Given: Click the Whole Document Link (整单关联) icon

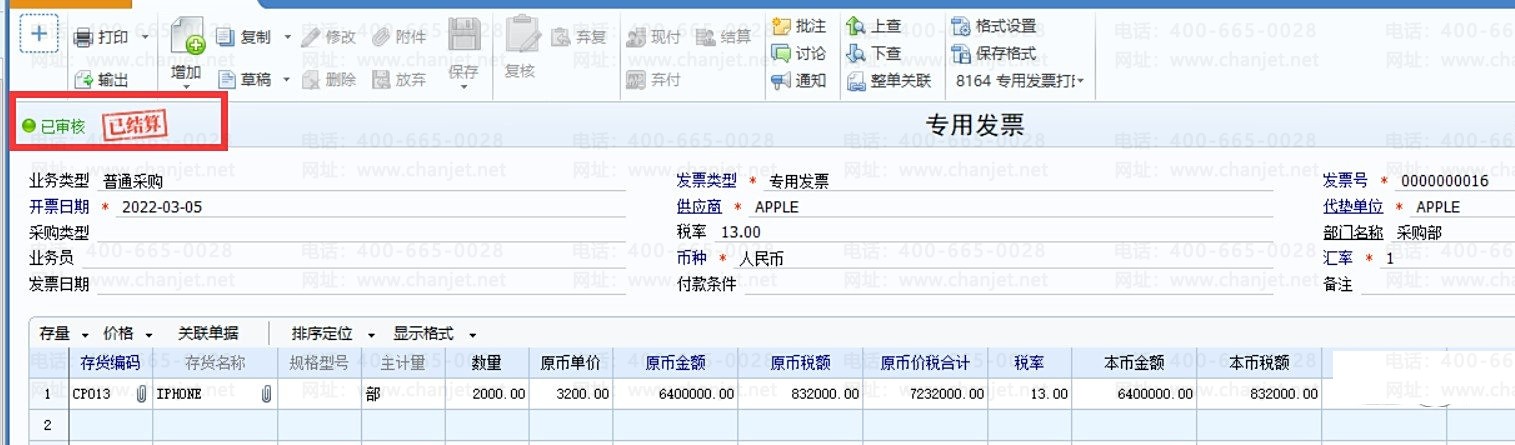Looking at the screenshot, I should [856, 81].
